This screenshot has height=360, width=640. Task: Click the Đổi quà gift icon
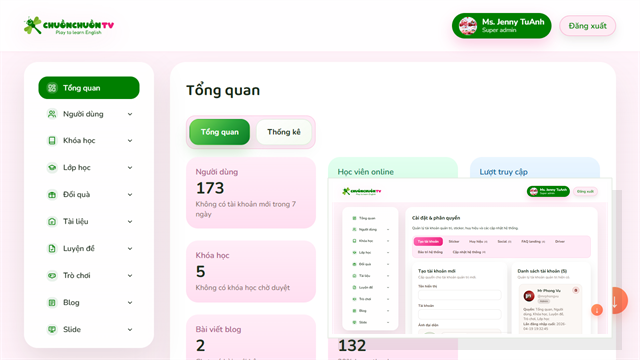52,195
